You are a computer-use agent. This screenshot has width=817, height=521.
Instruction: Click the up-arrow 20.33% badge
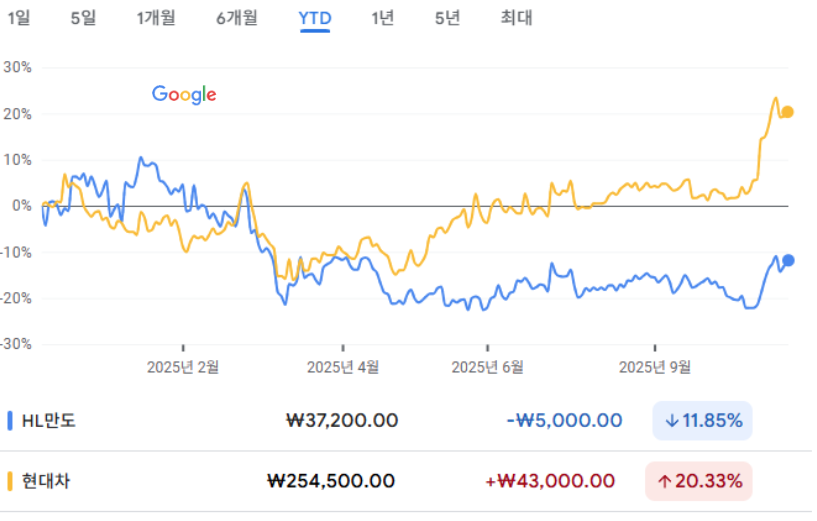[699, 481]
